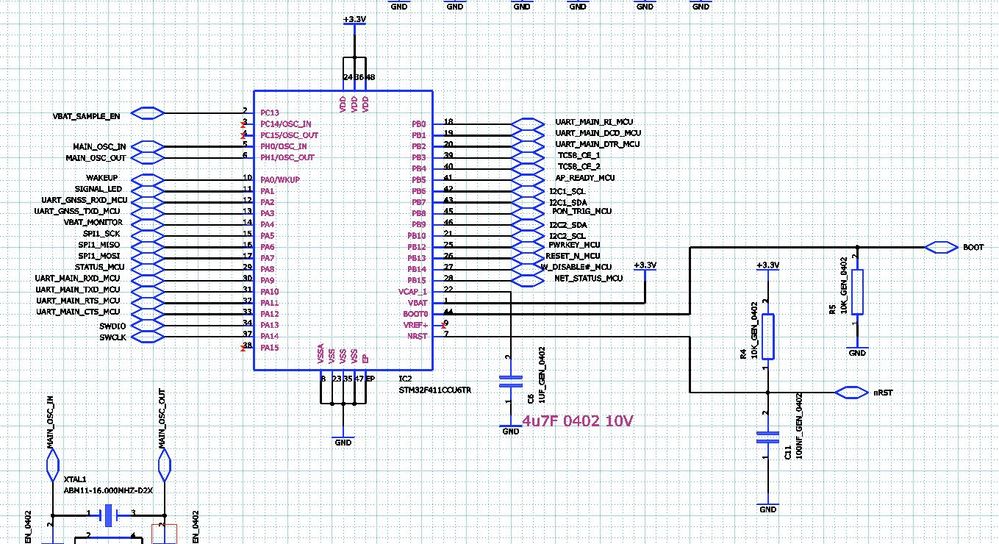Click the I2C1_SDA net label
The height and width of the screenshot is (544, 999).
[568, 203]
